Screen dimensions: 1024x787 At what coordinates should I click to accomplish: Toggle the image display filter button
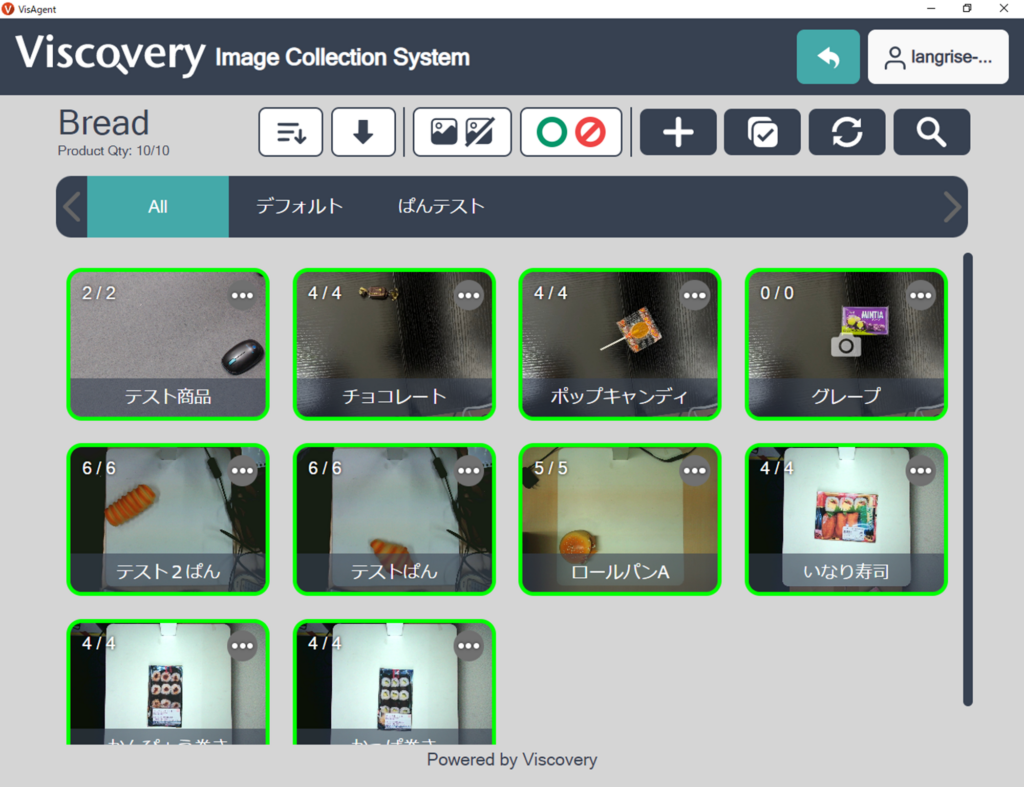(462, 132)
